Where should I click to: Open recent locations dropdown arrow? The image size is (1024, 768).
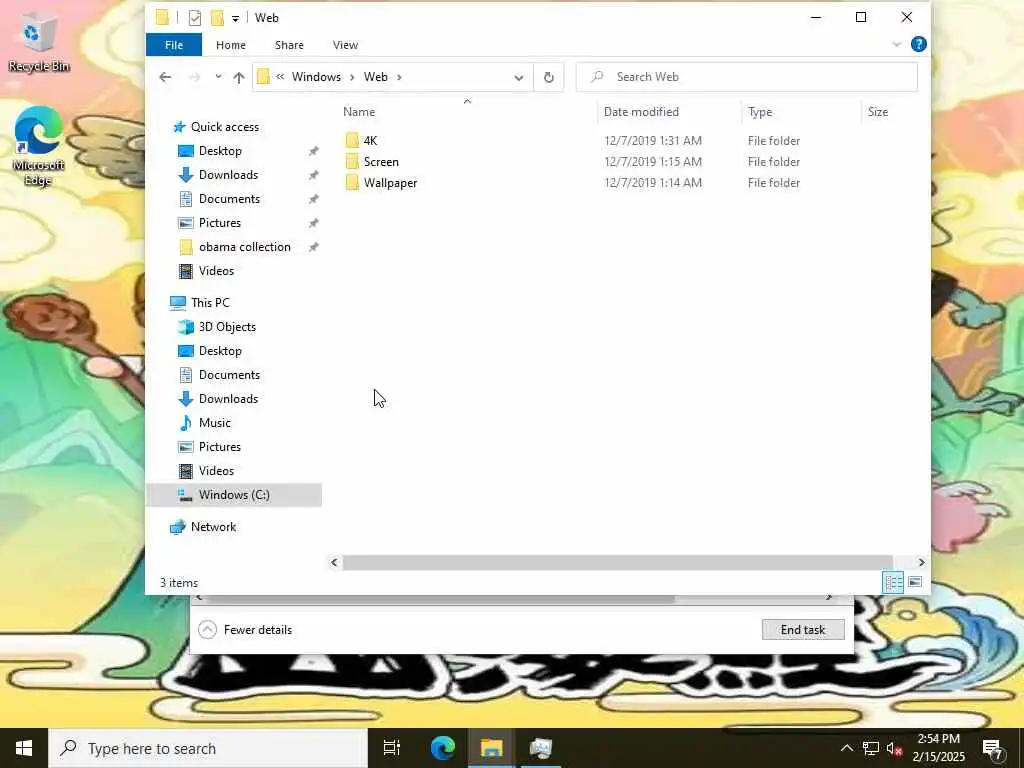(x=218, y=76)
